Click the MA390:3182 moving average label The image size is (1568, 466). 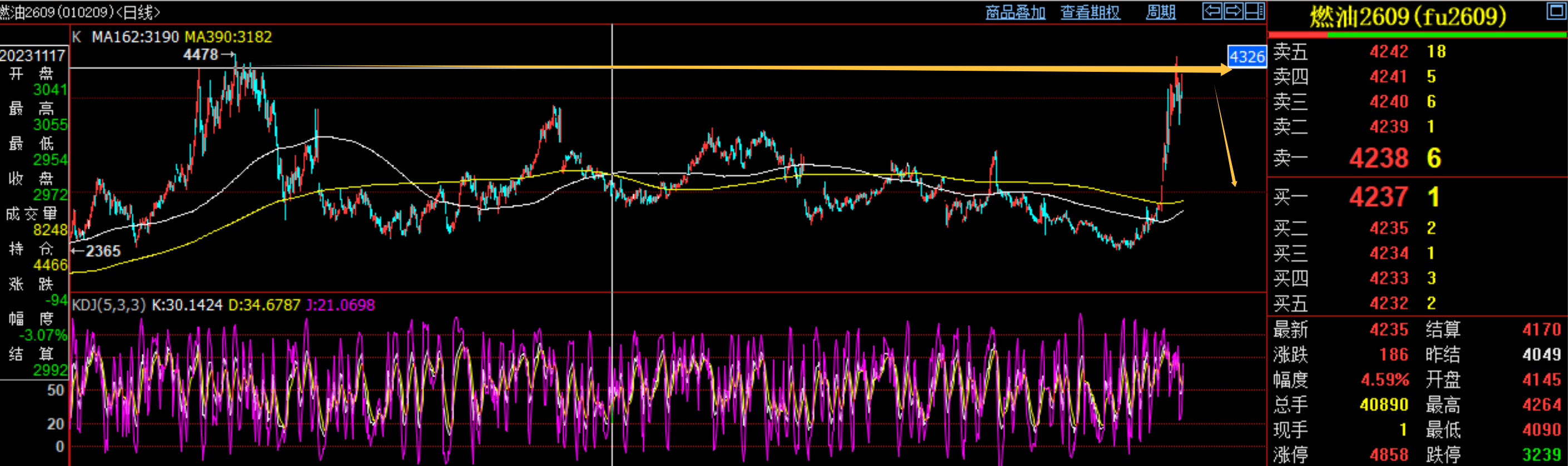tap(228, 37)
